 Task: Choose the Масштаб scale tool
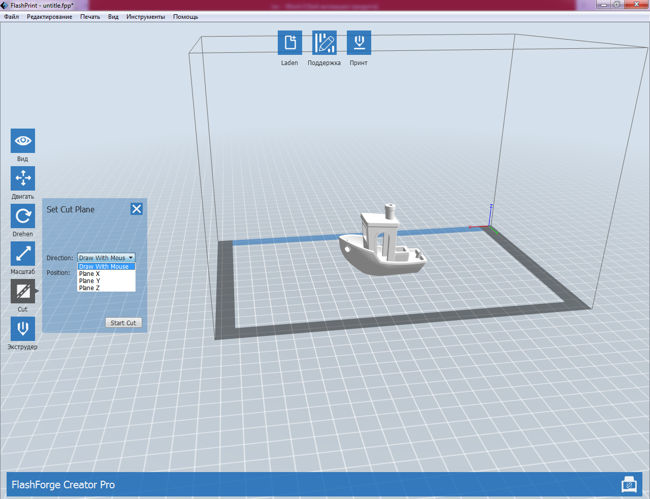(x=23, y=253)
